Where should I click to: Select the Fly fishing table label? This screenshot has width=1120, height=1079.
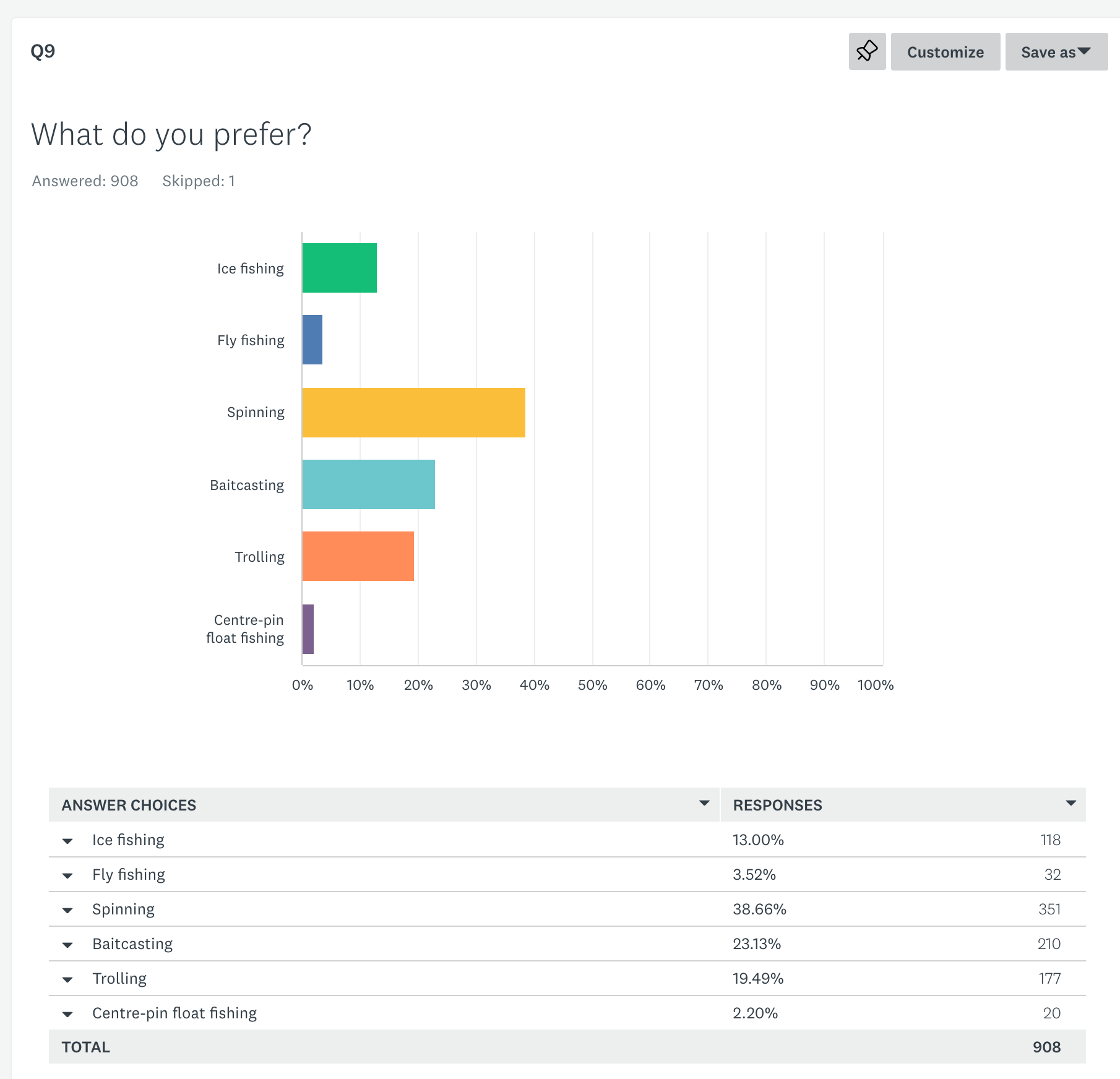tap(129, 874)
